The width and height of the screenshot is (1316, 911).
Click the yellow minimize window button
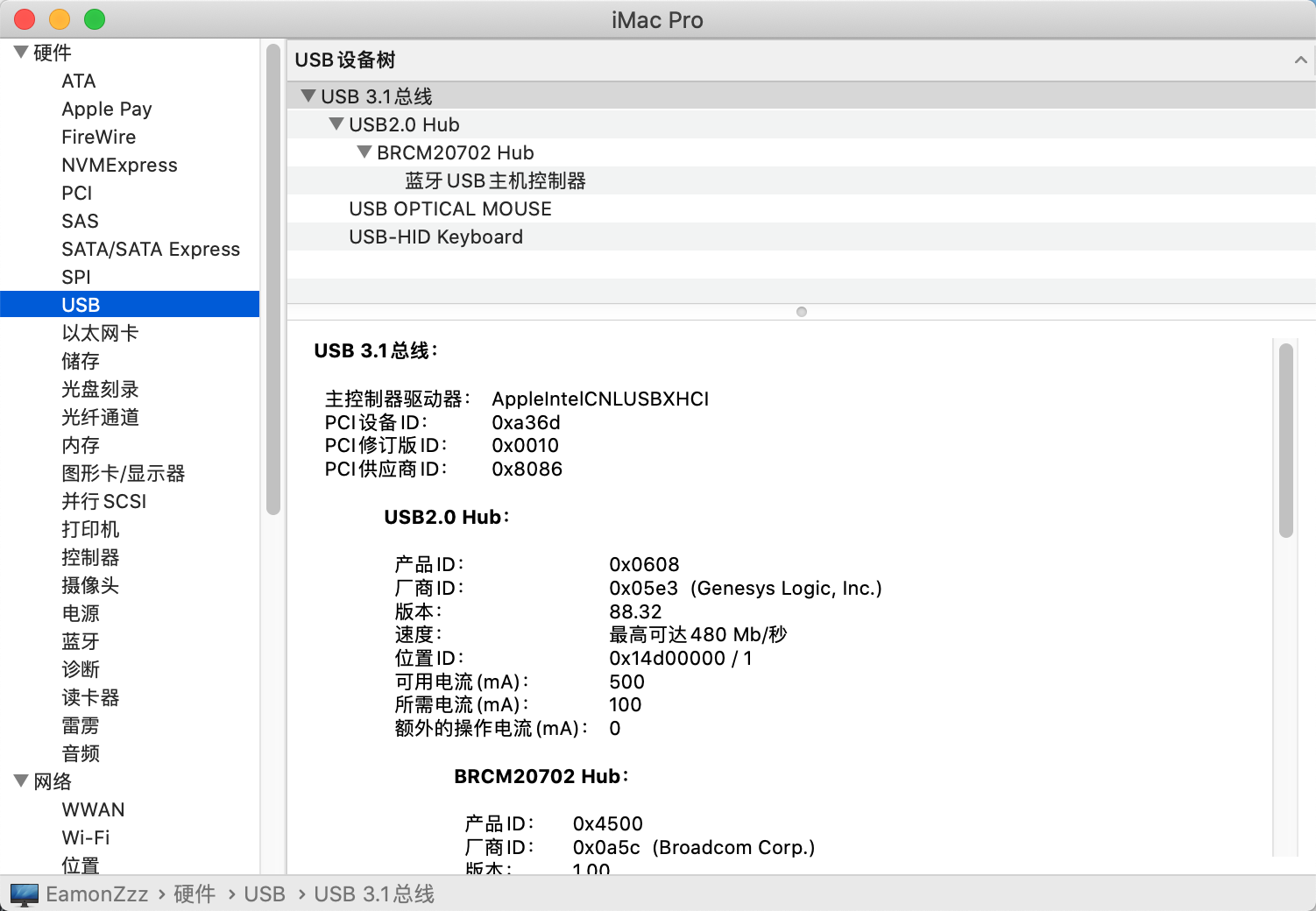coord(60,19)
